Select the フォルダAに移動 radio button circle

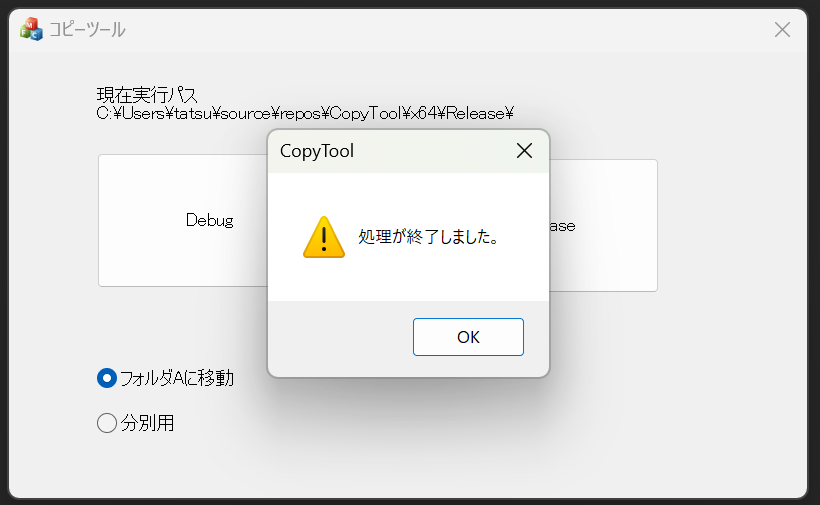coord(107,378)
